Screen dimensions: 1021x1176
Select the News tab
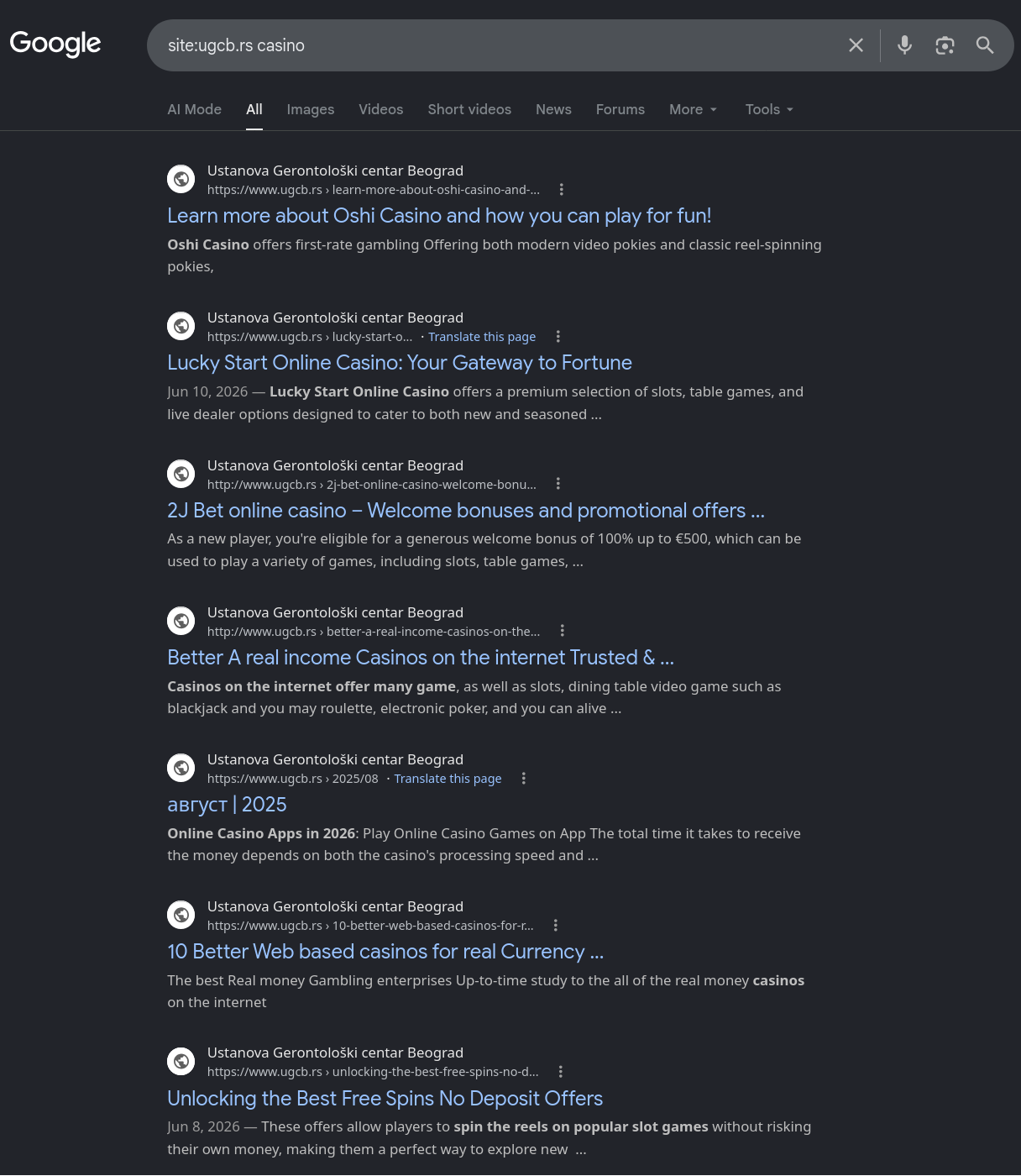(553, 109)
